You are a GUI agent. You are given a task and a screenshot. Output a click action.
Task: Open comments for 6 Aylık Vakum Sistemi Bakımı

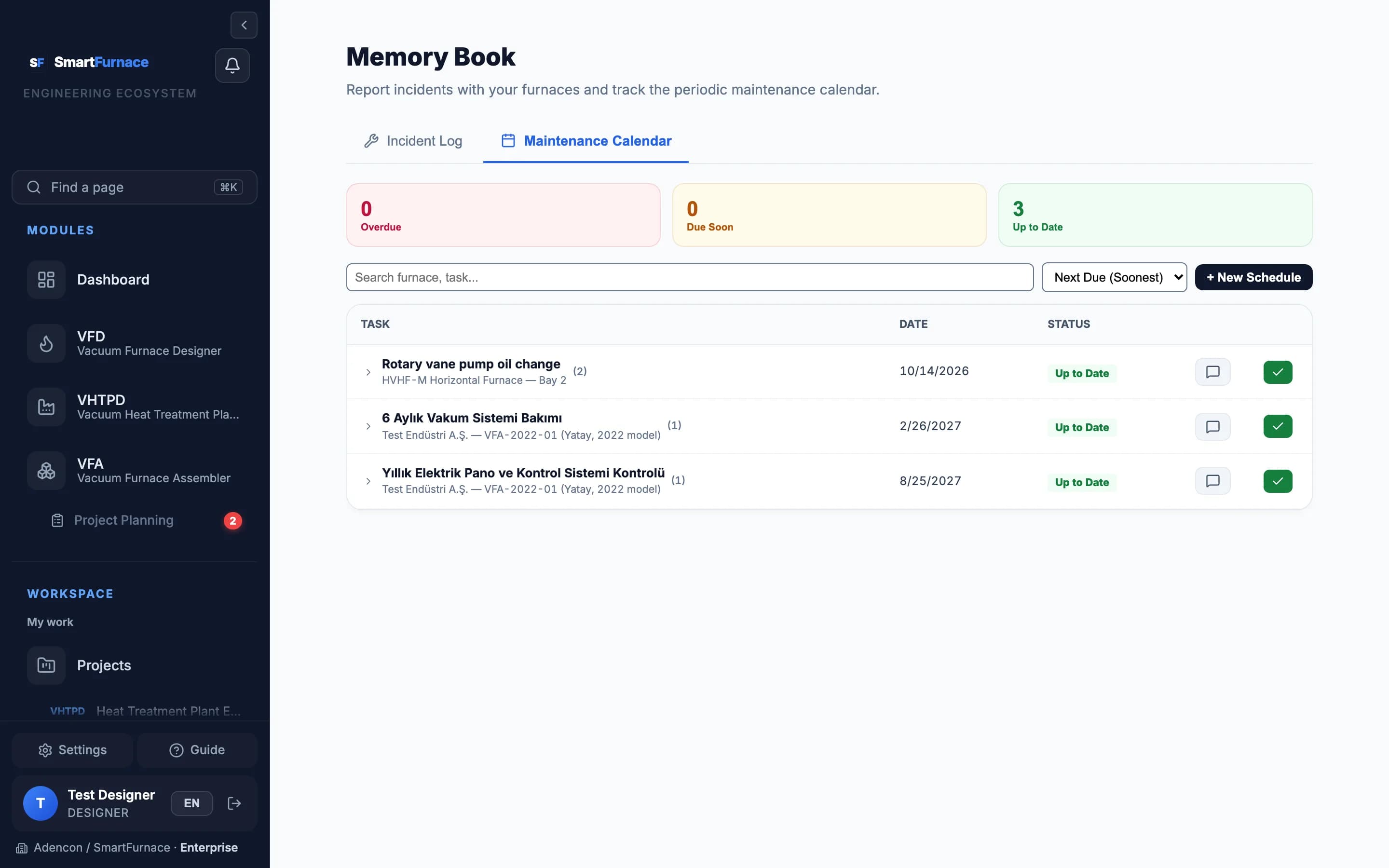(x=1213, y=427)
